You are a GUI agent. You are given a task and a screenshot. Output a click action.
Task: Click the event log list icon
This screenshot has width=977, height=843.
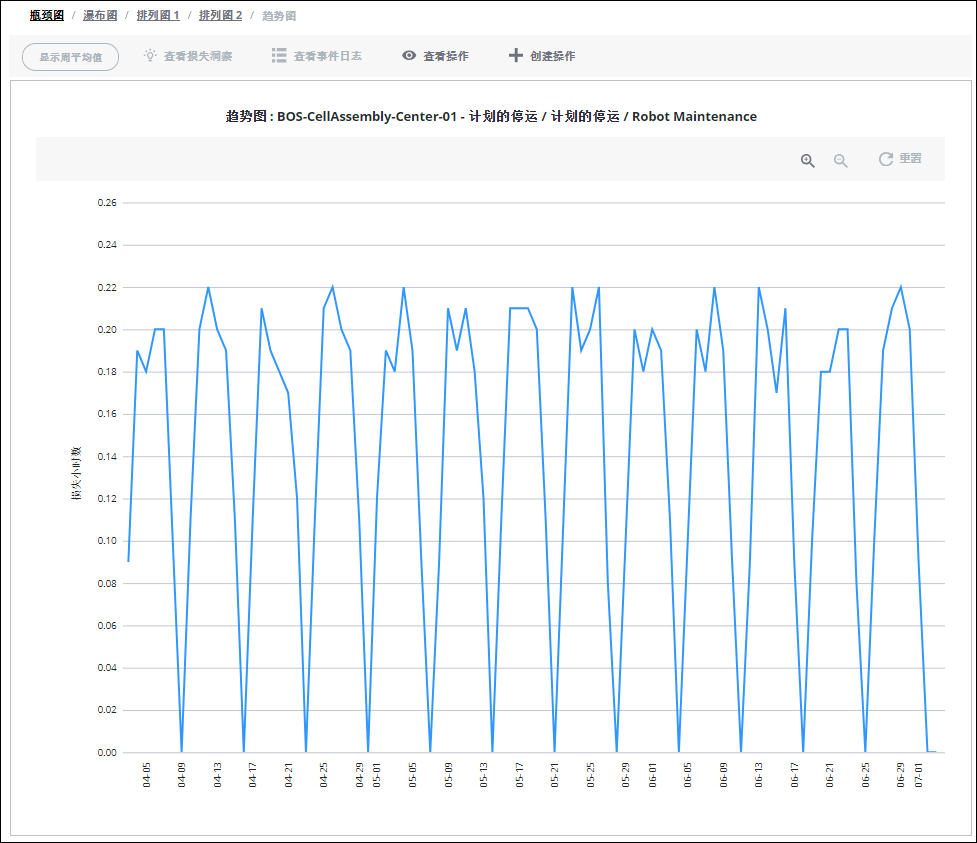(279, 55)
